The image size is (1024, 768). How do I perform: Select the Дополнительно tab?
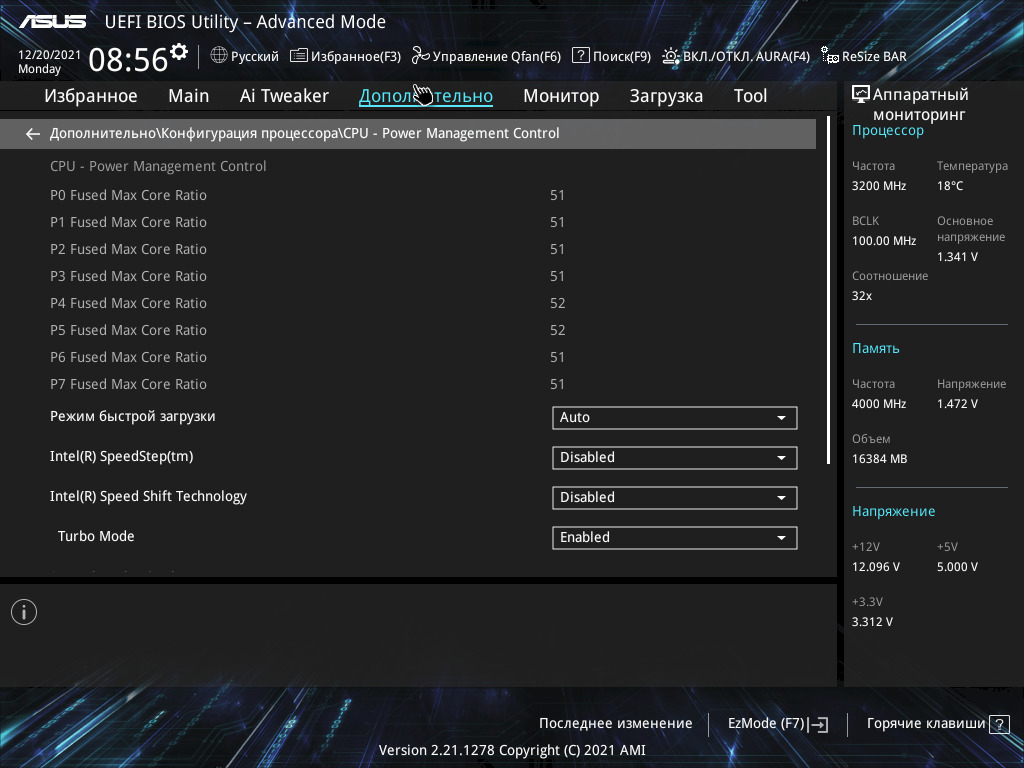(426, 96)
